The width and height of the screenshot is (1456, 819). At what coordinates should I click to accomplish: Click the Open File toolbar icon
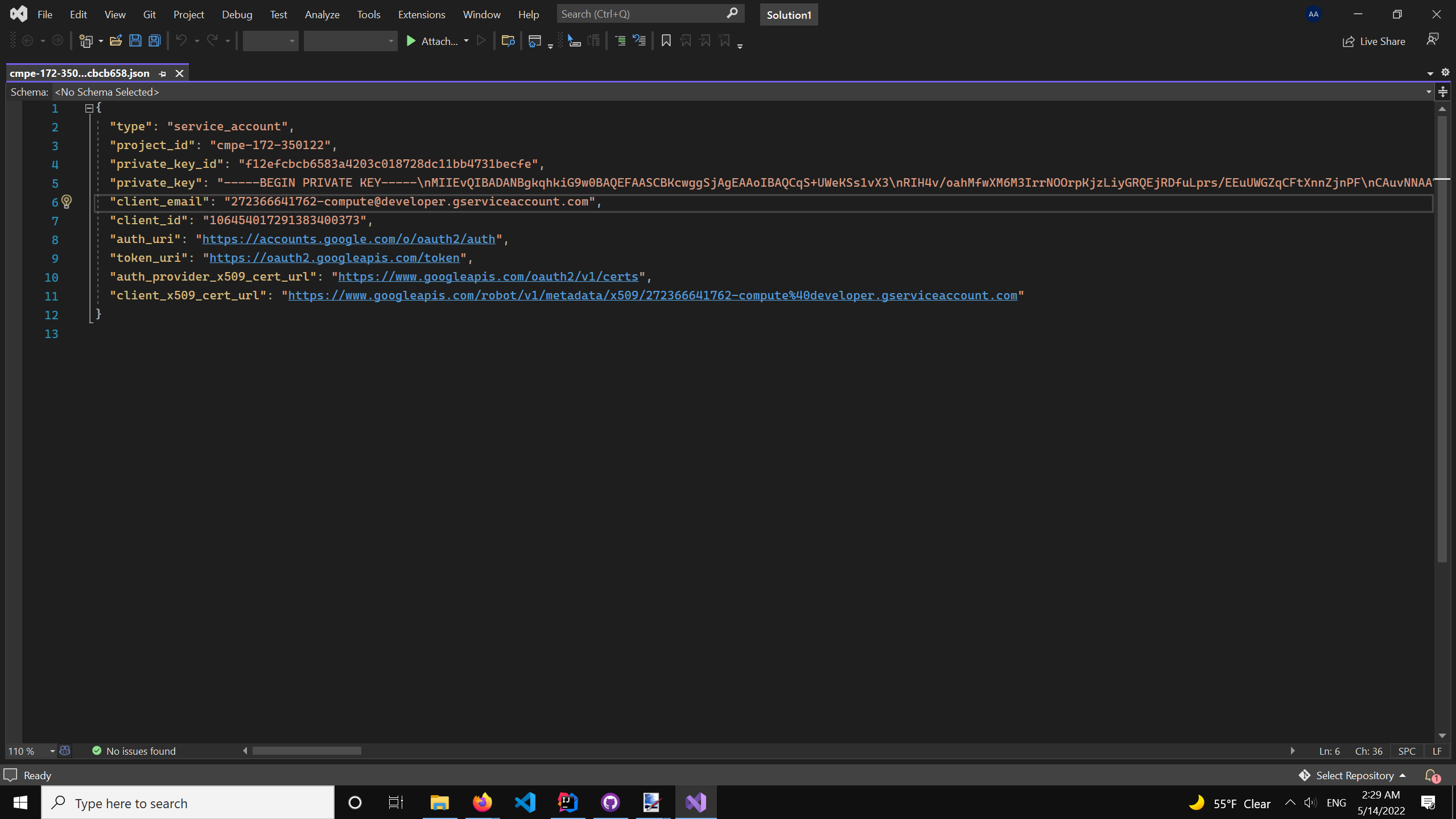point(116,41)
